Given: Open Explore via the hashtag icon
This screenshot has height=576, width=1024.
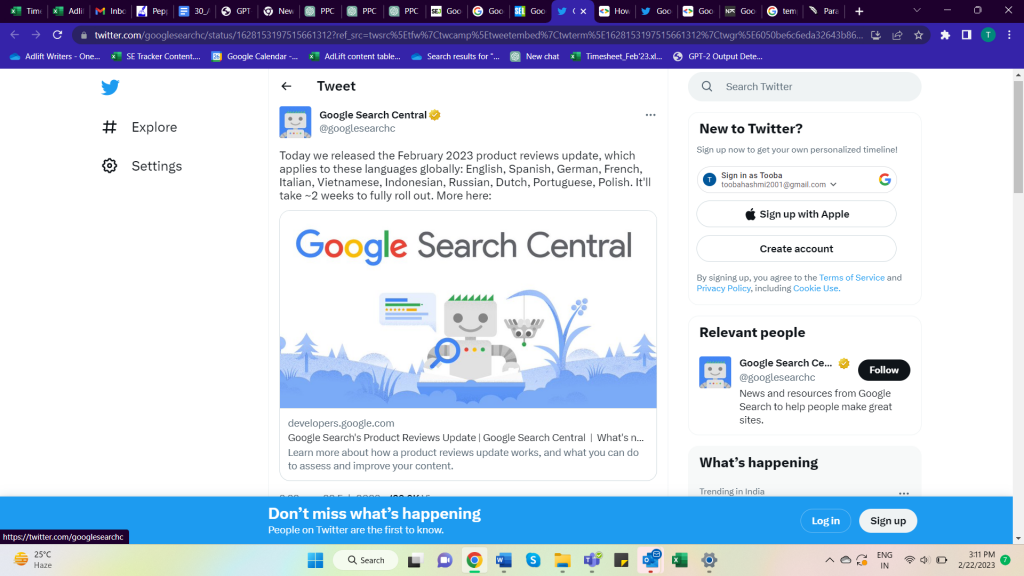Looking at the screenshot, I should 110,127.
